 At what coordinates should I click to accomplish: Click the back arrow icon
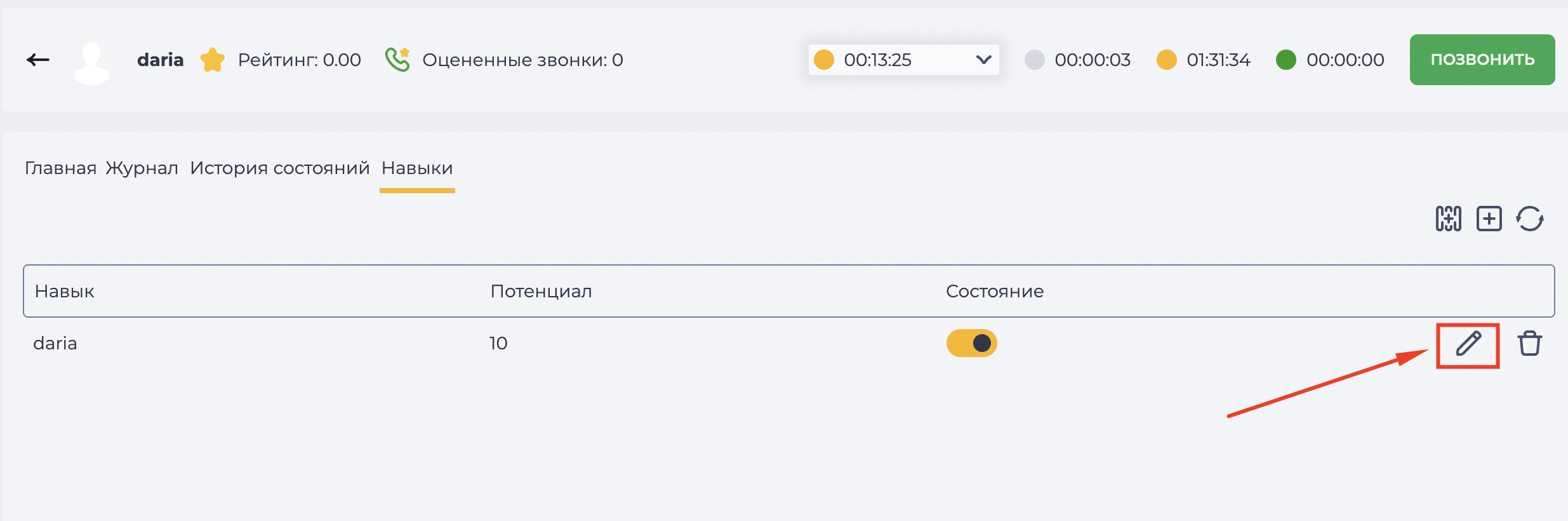point(38,60)
